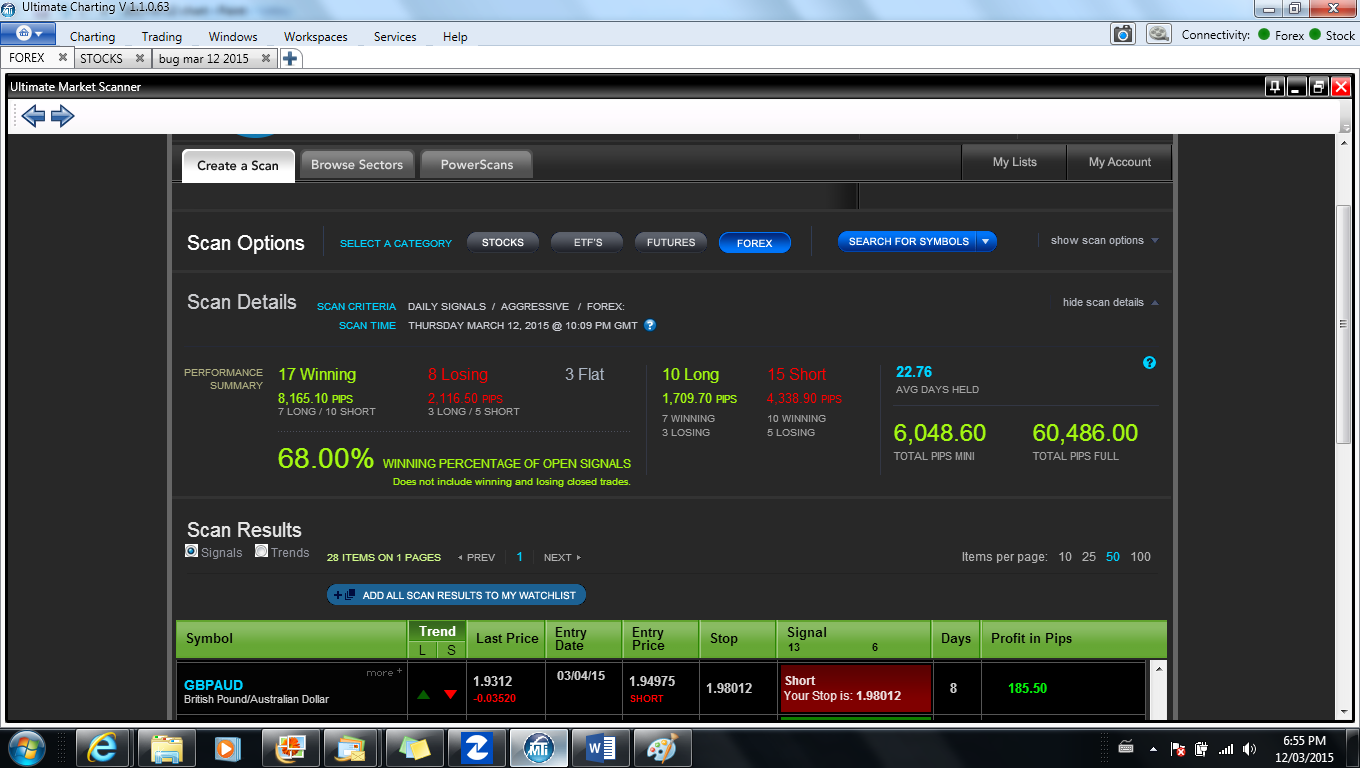Open the Charting menu
The image size is (1360, 768).
tap(92, 37)
